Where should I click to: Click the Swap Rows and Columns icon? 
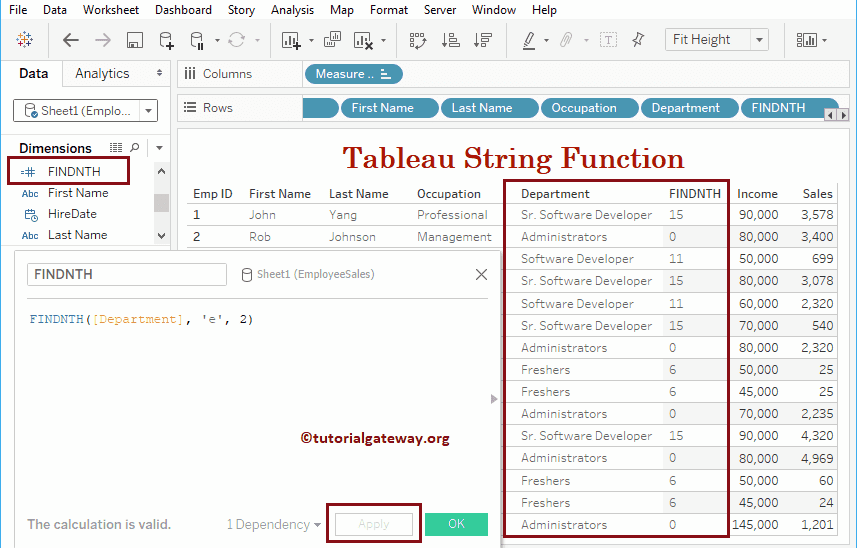tap(418, 40)
